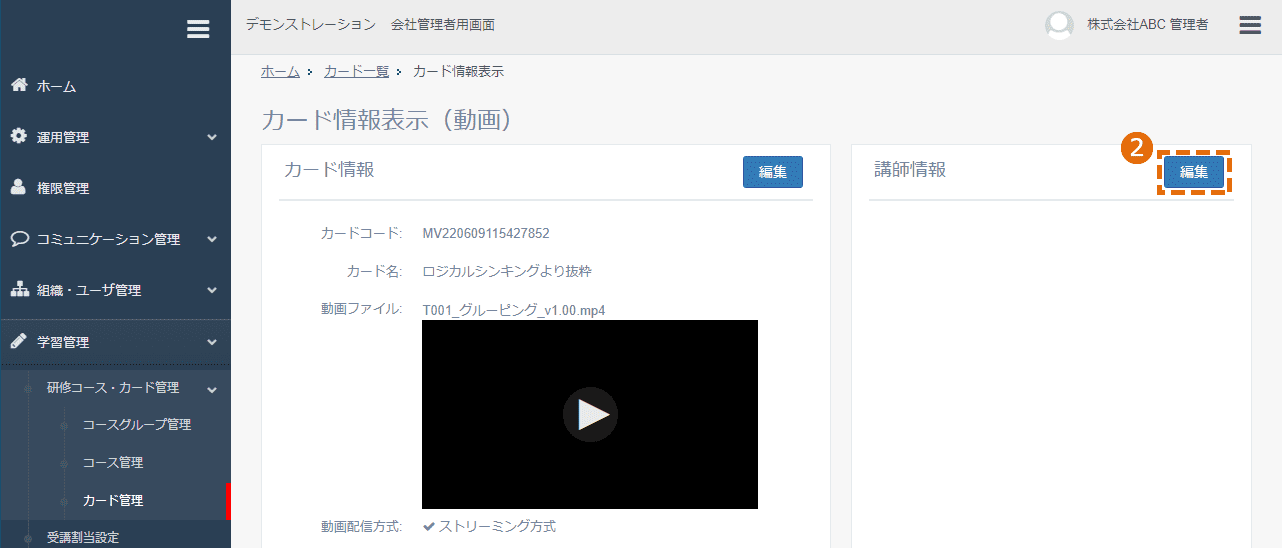Select コース管理 submenu item

[x=113, y=462]
